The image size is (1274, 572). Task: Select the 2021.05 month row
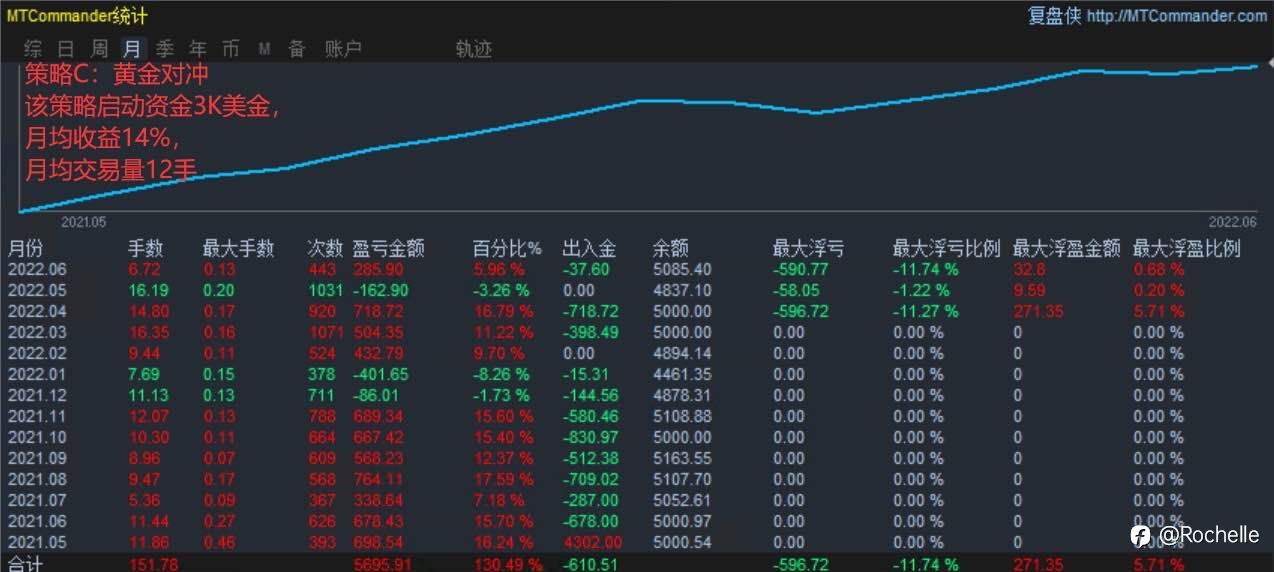tap(637, 542)
